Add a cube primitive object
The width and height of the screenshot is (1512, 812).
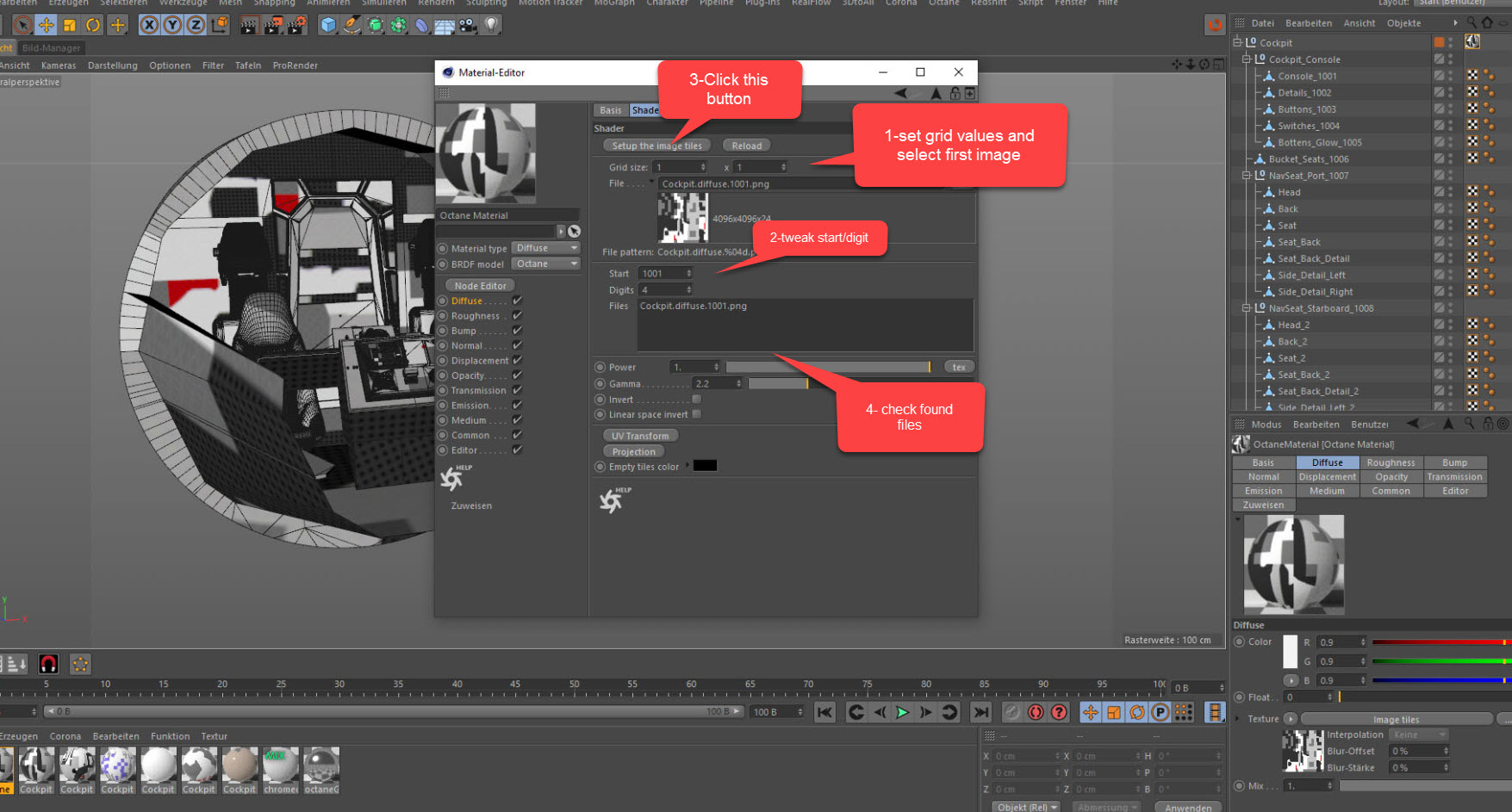pyautogui.click(x=328, y=25)
